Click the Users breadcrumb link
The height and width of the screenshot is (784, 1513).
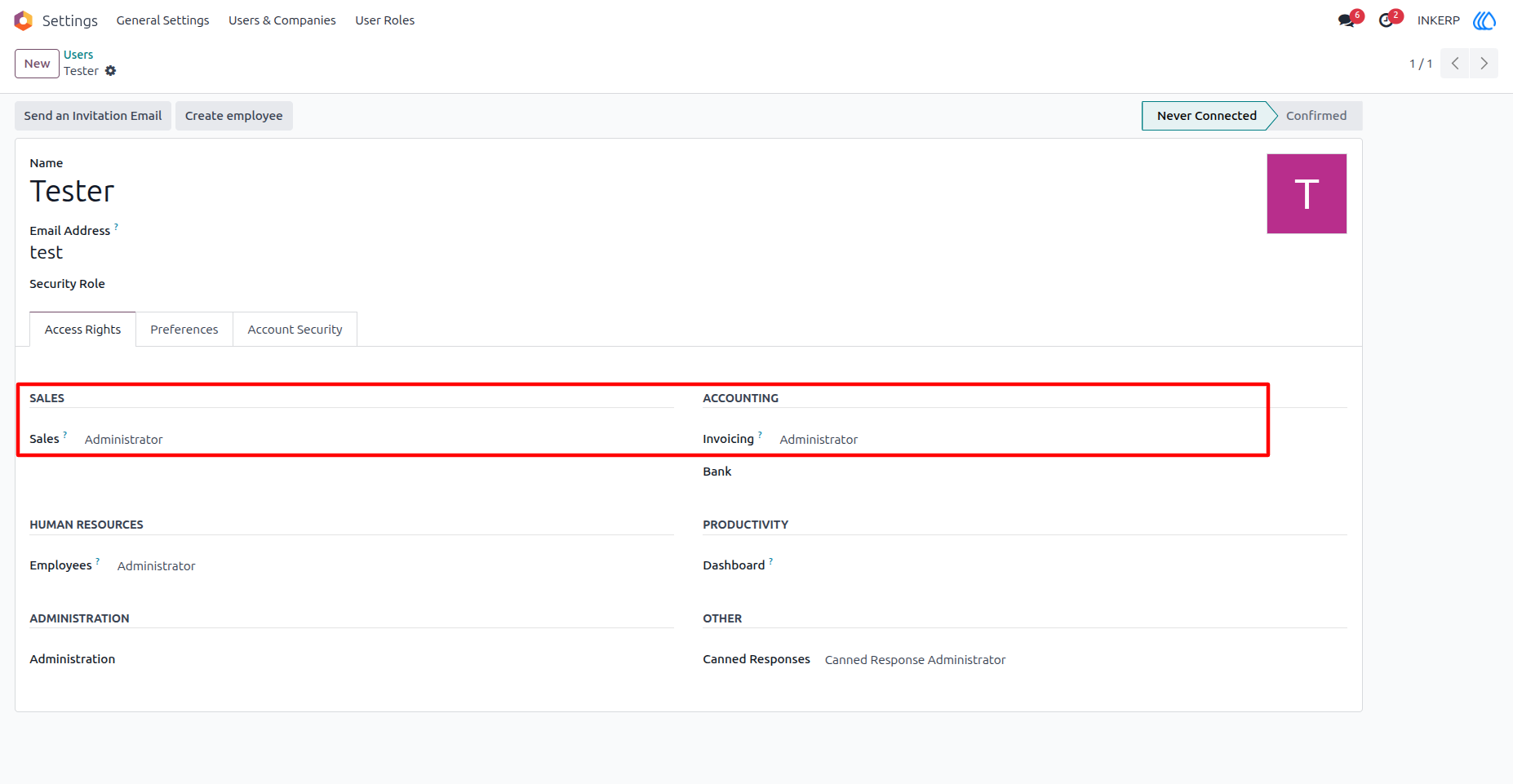pos(78,55)
